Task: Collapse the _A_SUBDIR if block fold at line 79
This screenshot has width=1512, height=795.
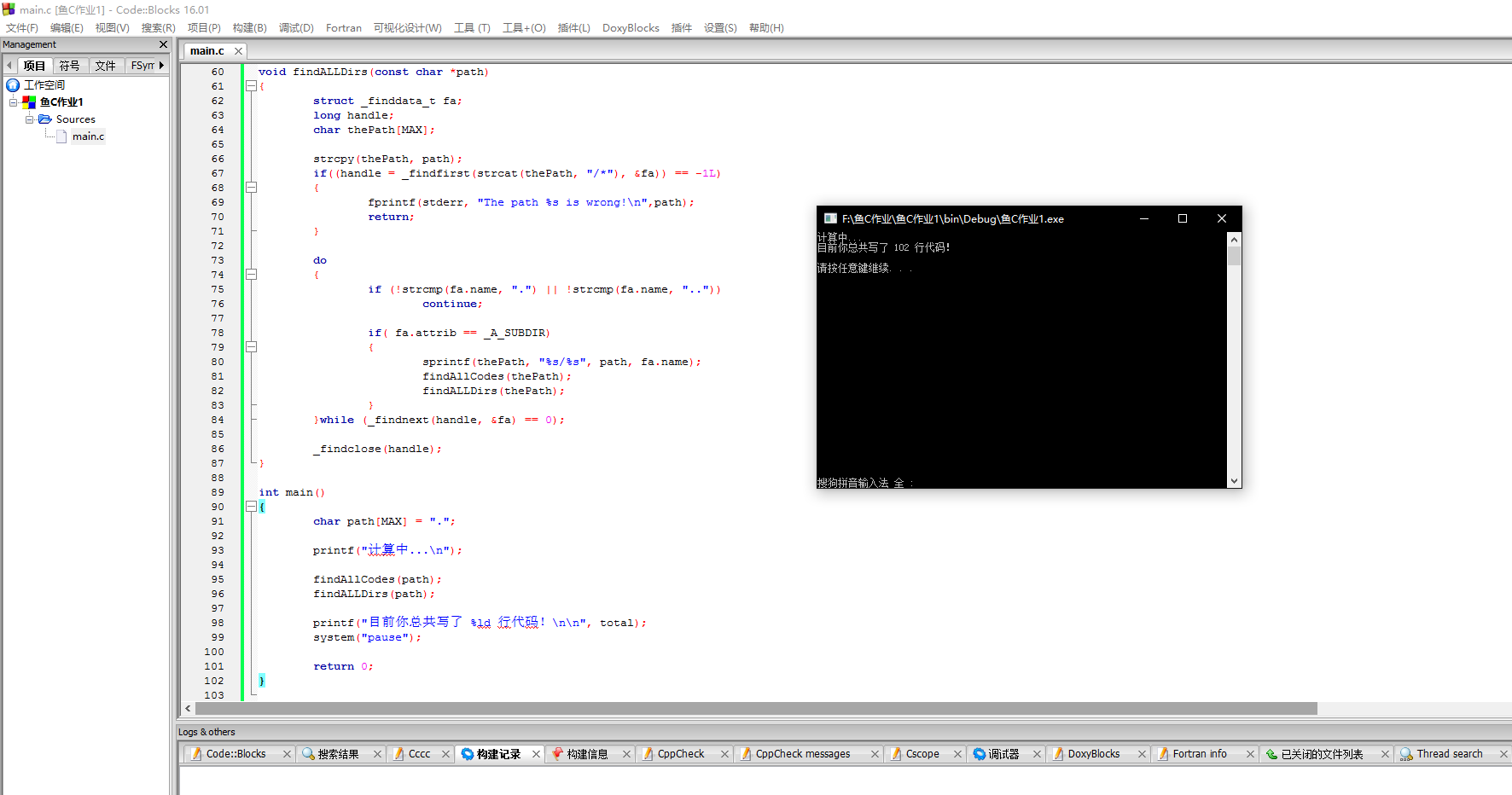Action: [x=252, y=347]
